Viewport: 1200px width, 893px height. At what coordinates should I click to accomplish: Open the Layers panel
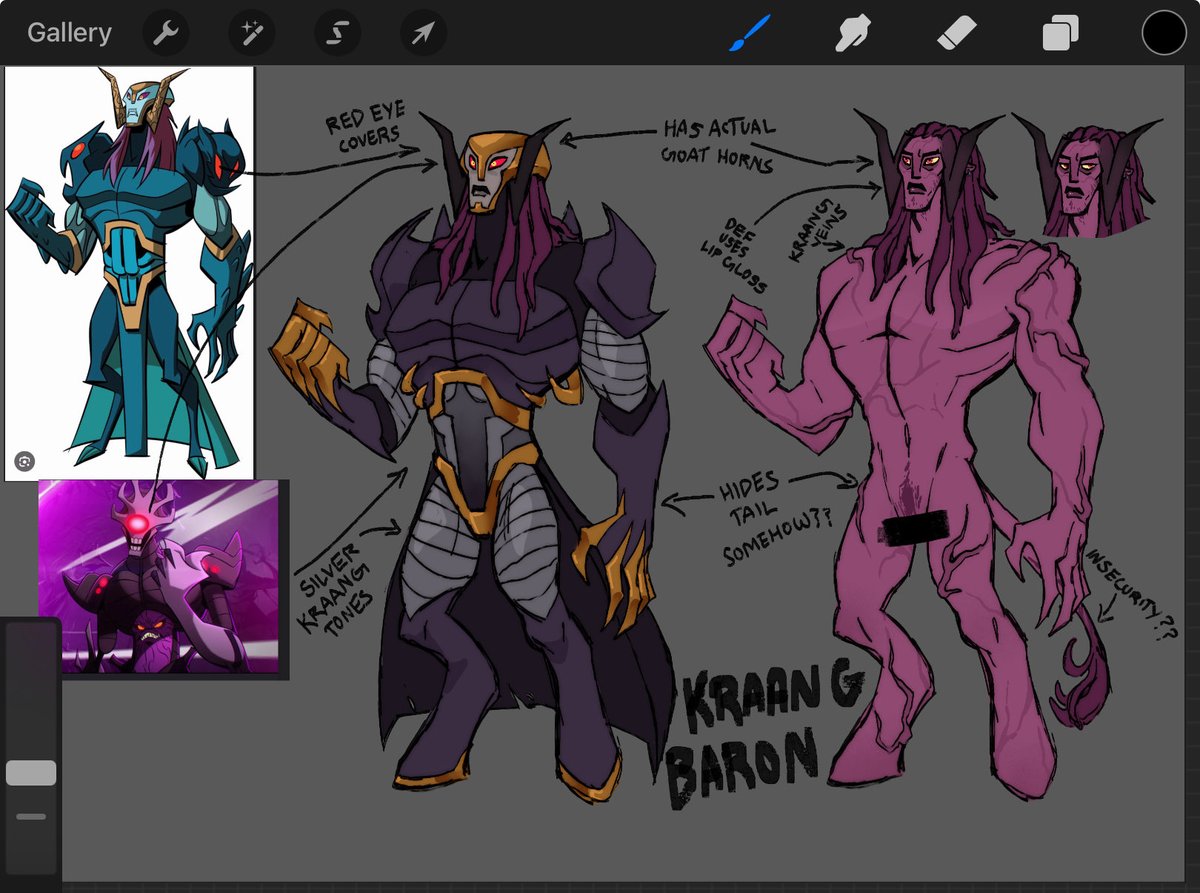(x=1060, y=34)
